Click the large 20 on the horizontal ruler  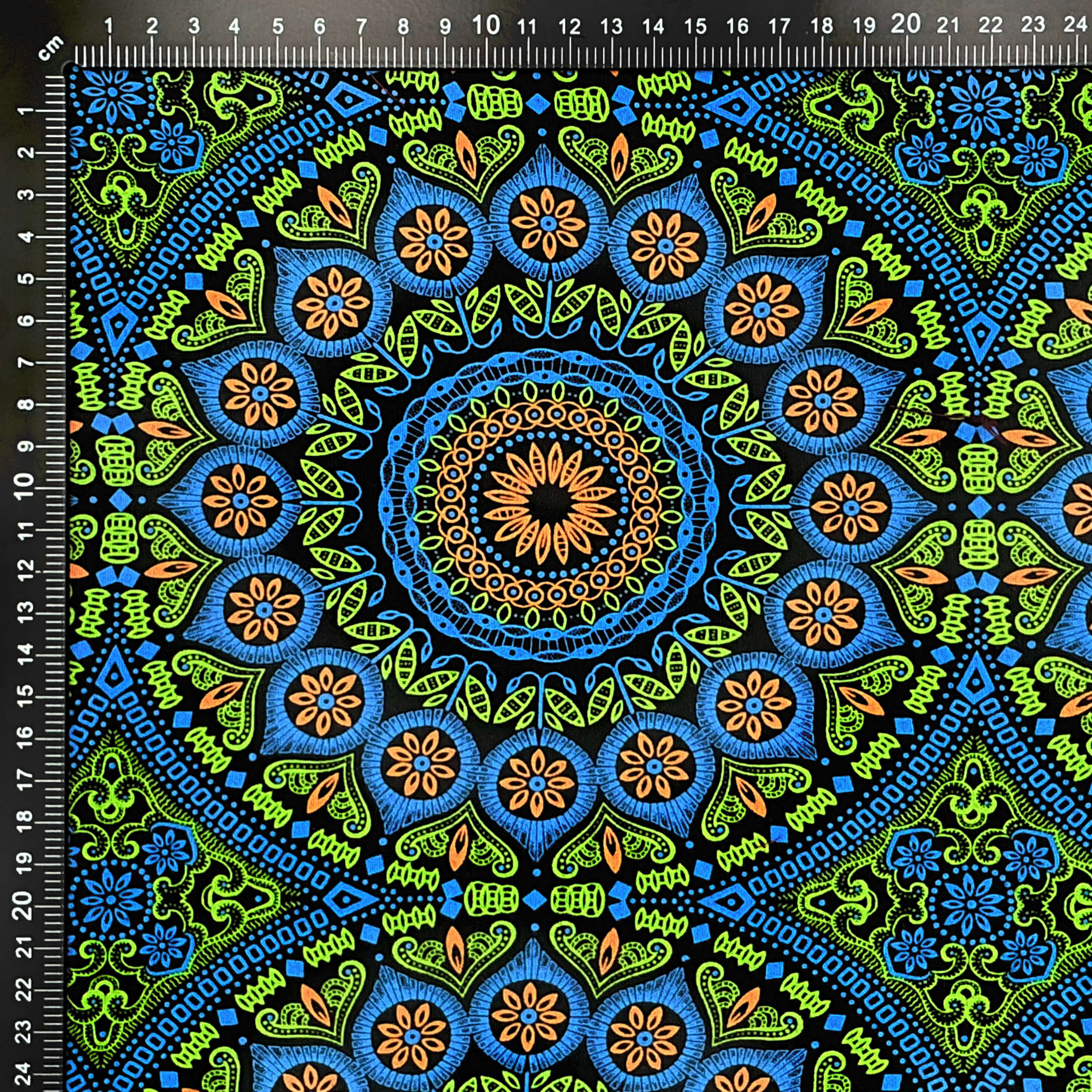pyautogui.click(x=906, y=24)
